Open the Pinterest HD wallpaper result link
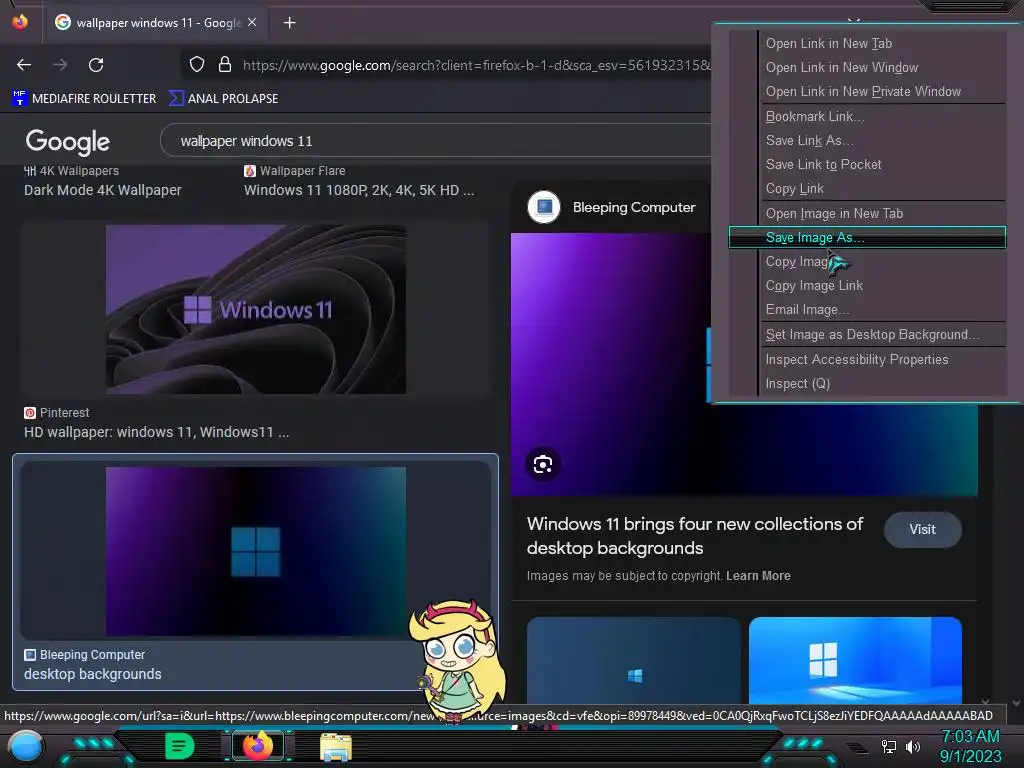This screenshot has width=1024, height=768. click(x=156, y=432)
